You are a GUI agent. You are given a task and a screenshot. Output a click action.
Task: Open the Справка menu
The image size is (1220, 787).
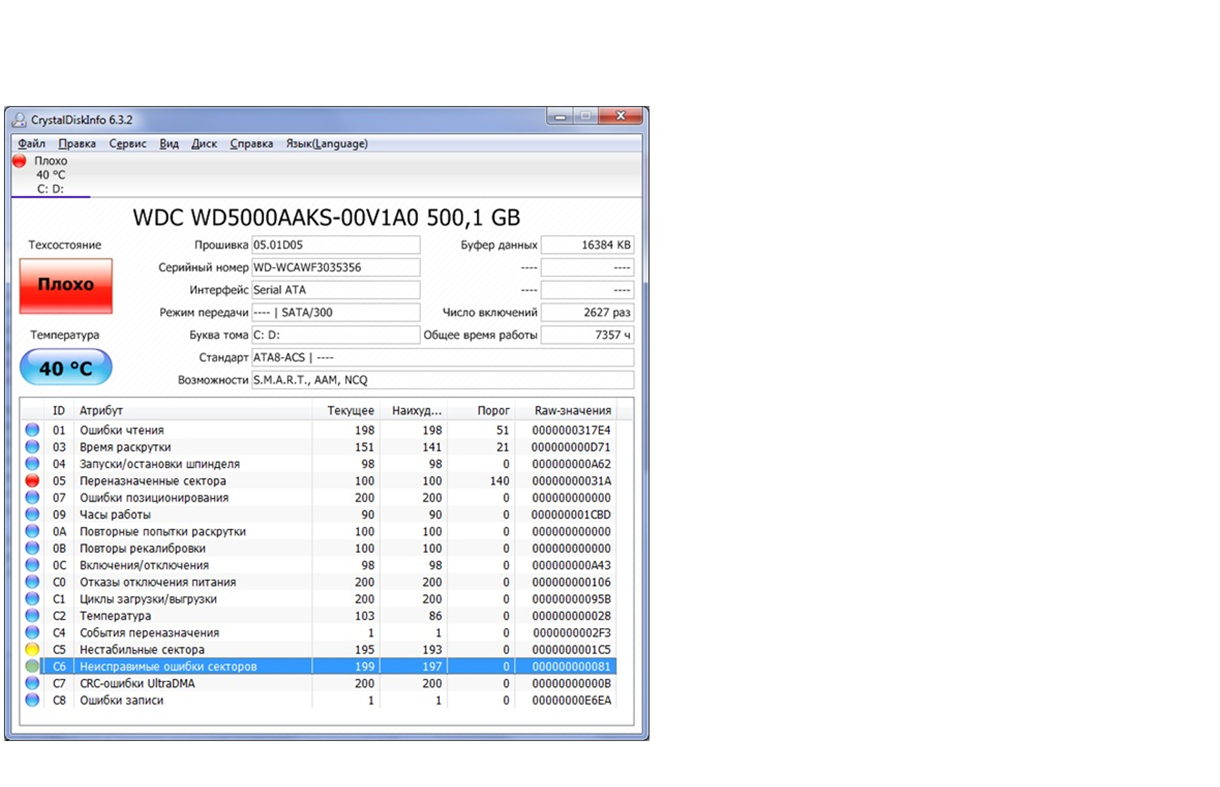pyautogui.click(x=251, y=144)
